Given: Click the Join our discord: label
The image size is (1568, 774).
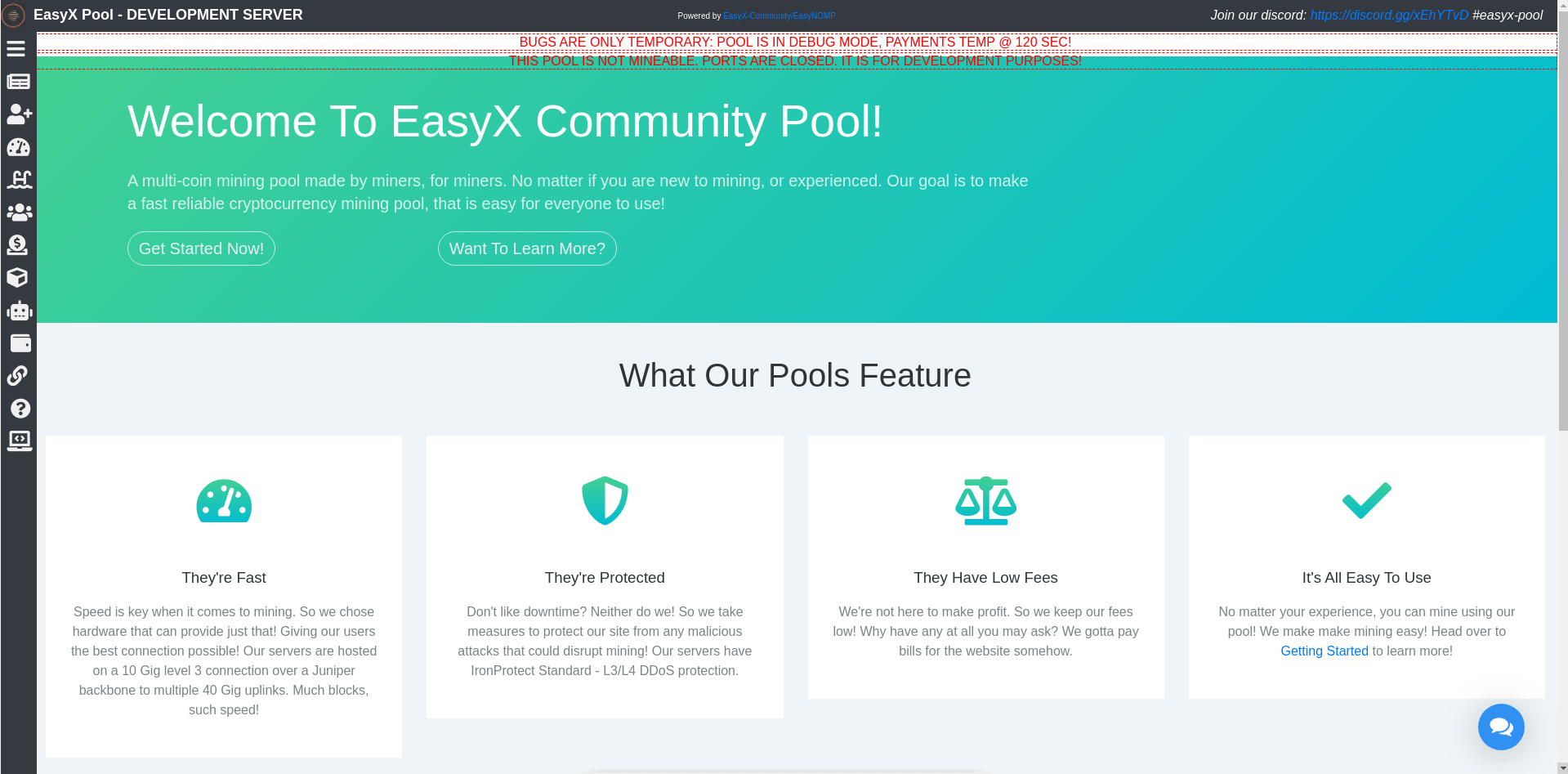Looking at the screenshot, I should coord(1258,15).
